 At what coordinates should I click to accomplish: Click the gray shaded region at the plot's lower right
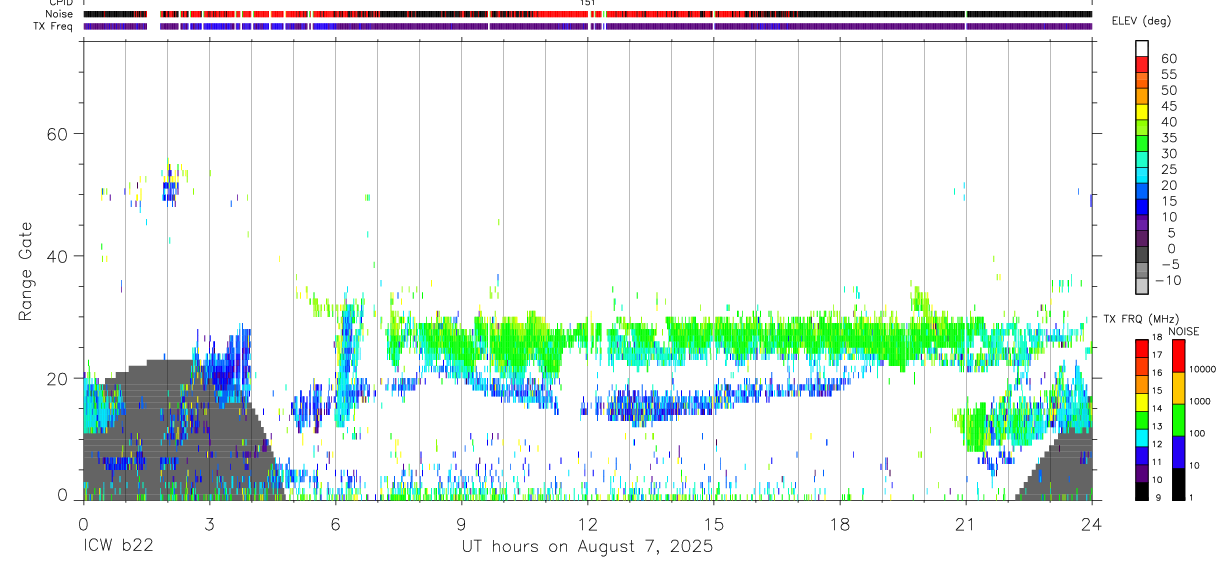pos(1060,468)
